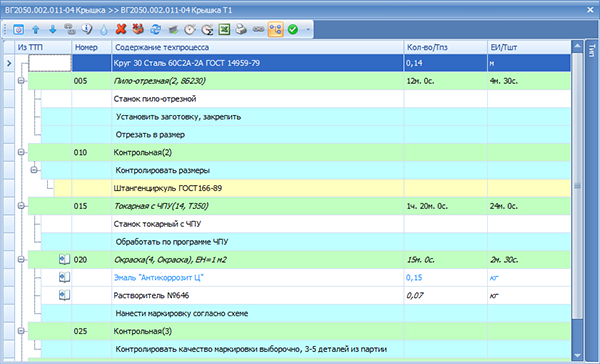Click the vertical scrollbar thumb
The width and height of the screenshot is (600, 364).
tap(577, 186)
